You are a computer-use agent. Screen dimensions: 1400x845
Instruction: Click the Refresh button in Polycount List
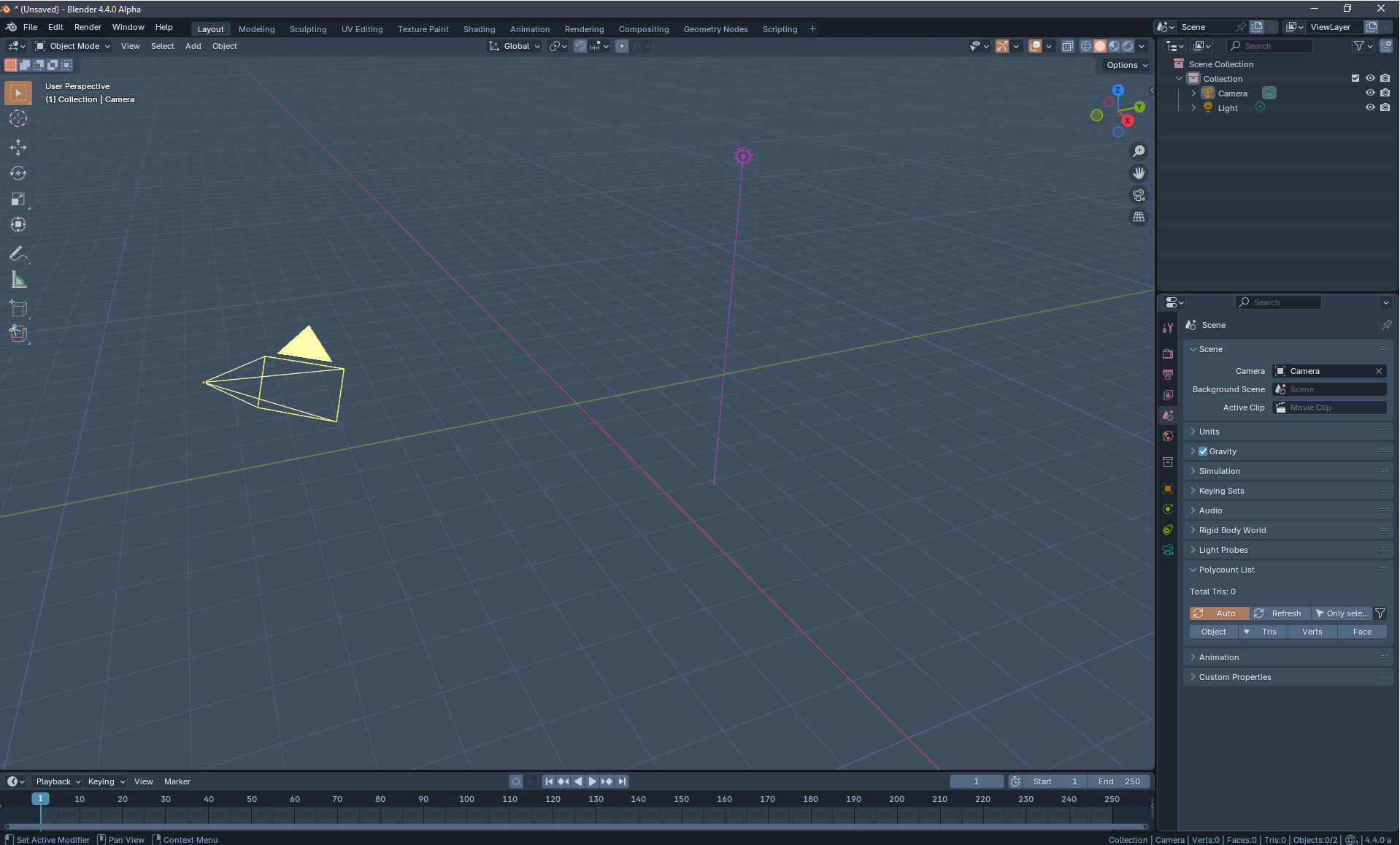(x=1280, y=613)
